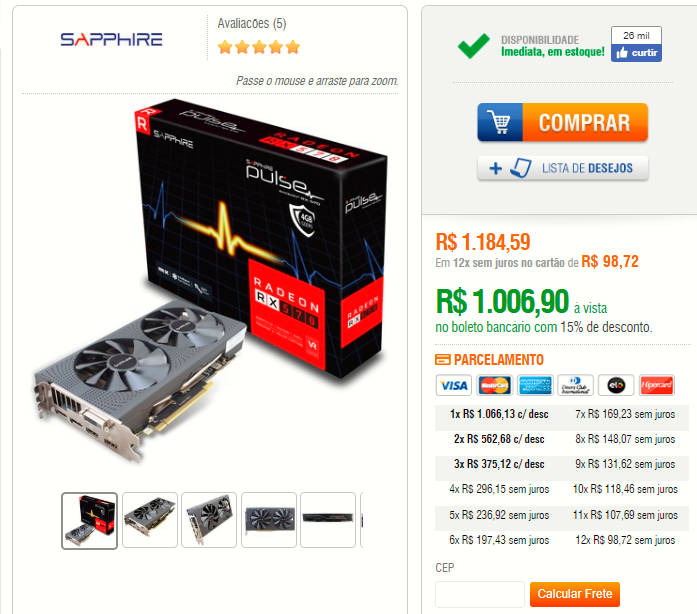Select the second thumbnail showing angled card
Image resolution: width=697 pixels, height=614 pixels.
(x=150, y=520)
